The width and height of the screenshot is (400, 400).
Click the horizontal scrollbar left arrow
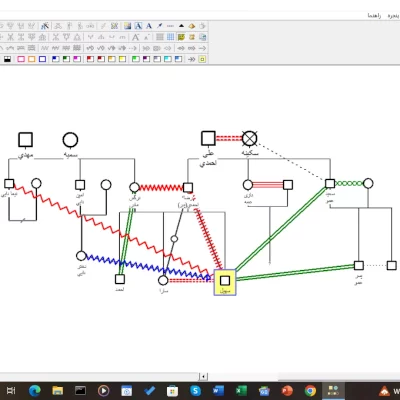point(203,377)
